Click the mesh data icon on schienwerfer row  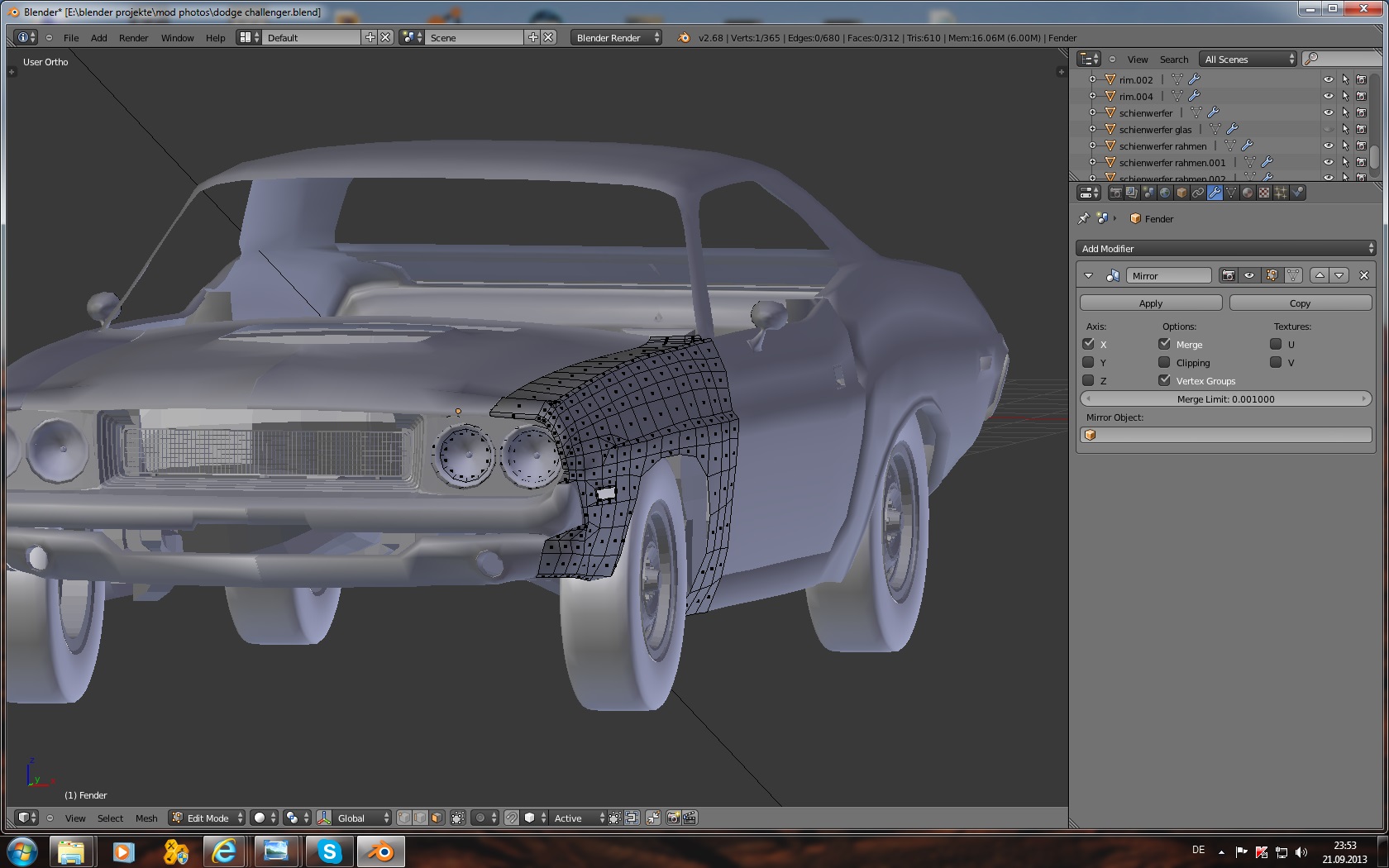click(1196, 112)
